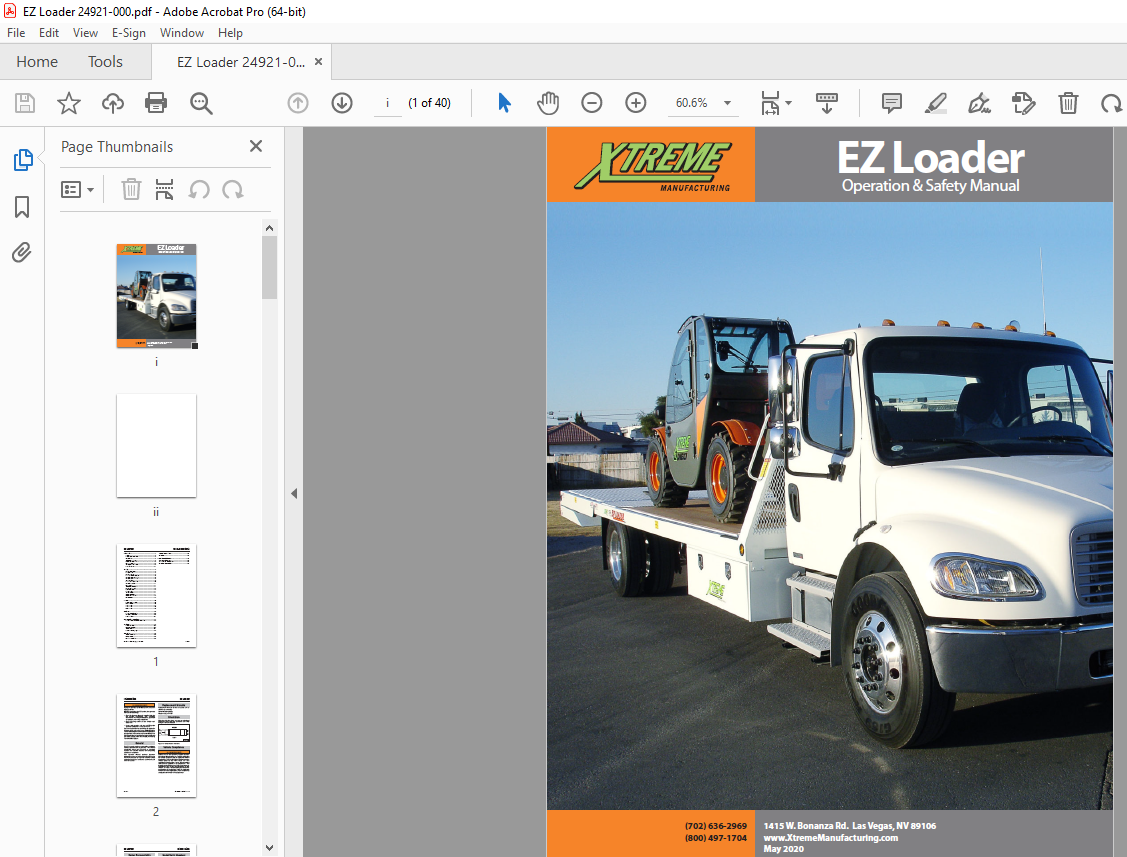Switch to the Home tab

(37, 62)
